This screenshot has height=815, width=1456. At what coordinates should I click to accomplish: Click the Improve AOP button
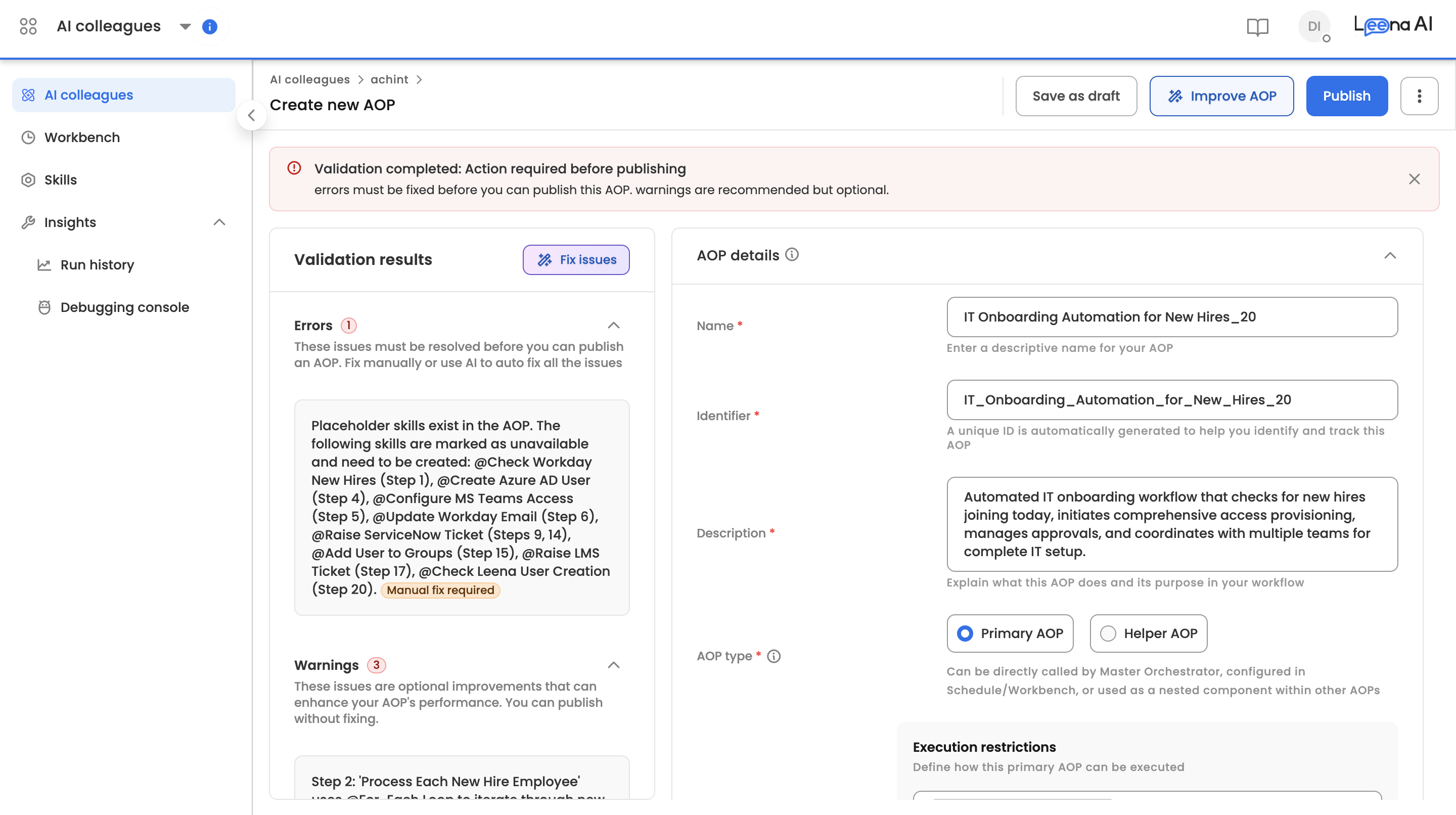point(1221,96)
